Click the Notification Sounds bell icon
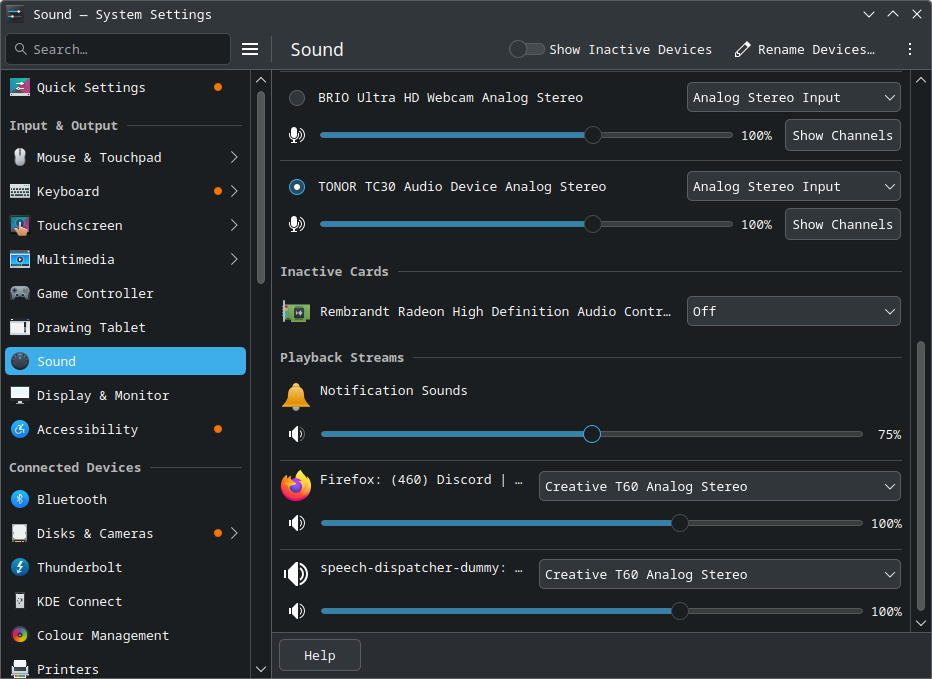Screen dimensions: 932x679 pos(296,396)
